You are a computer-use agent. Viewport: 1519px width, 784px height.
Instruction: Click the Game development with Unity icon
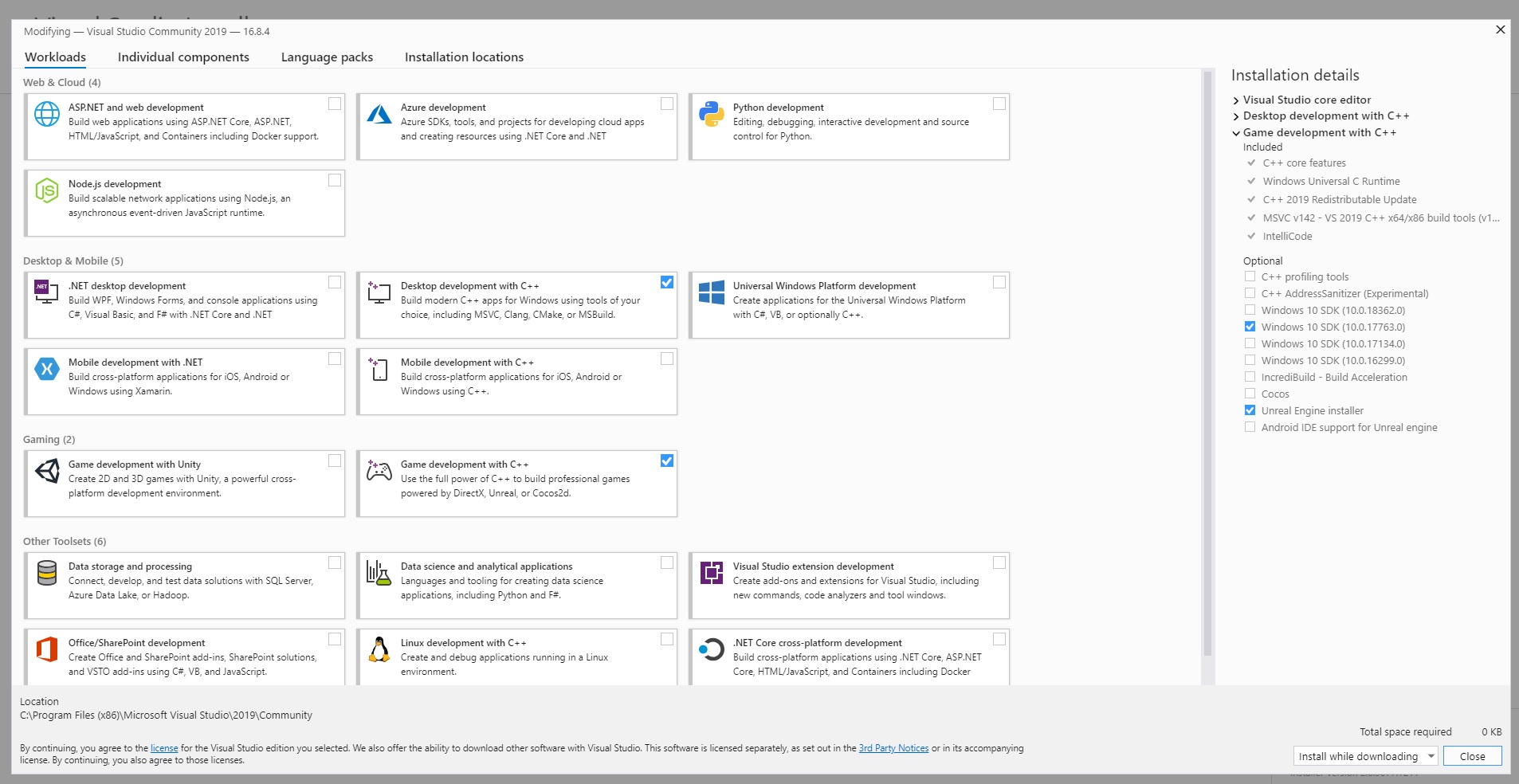click(x=47, y=471)
